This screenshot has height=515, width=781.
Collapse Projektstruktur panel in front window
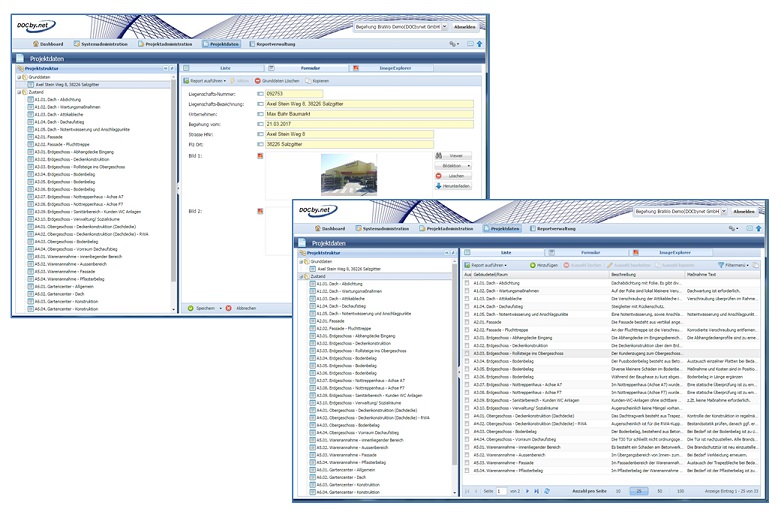coord(446,253)
